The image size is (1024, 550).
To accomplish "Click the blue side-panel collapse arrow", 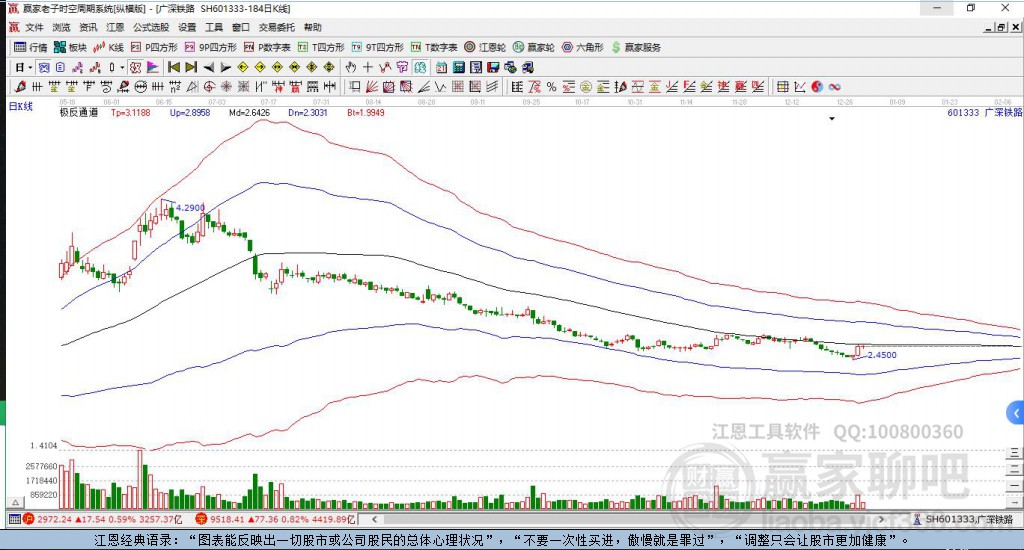I will coord(1016,413).
